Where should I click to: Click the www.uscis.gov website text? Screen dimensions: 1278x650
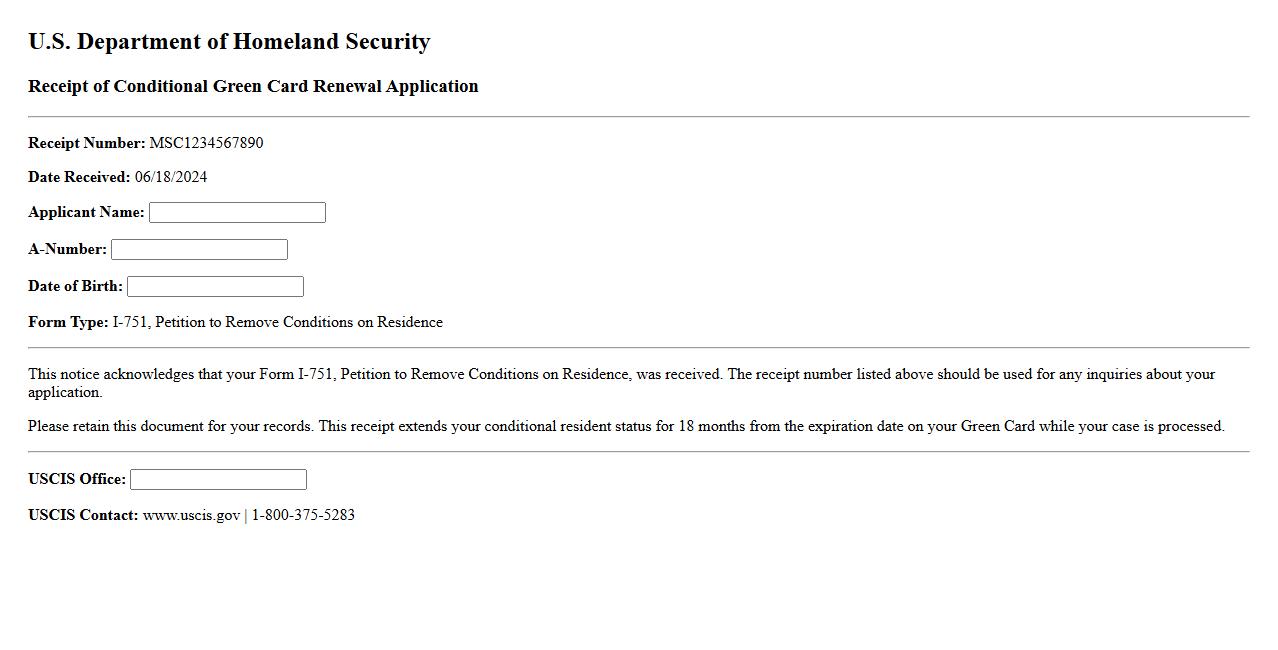[191, 515]
